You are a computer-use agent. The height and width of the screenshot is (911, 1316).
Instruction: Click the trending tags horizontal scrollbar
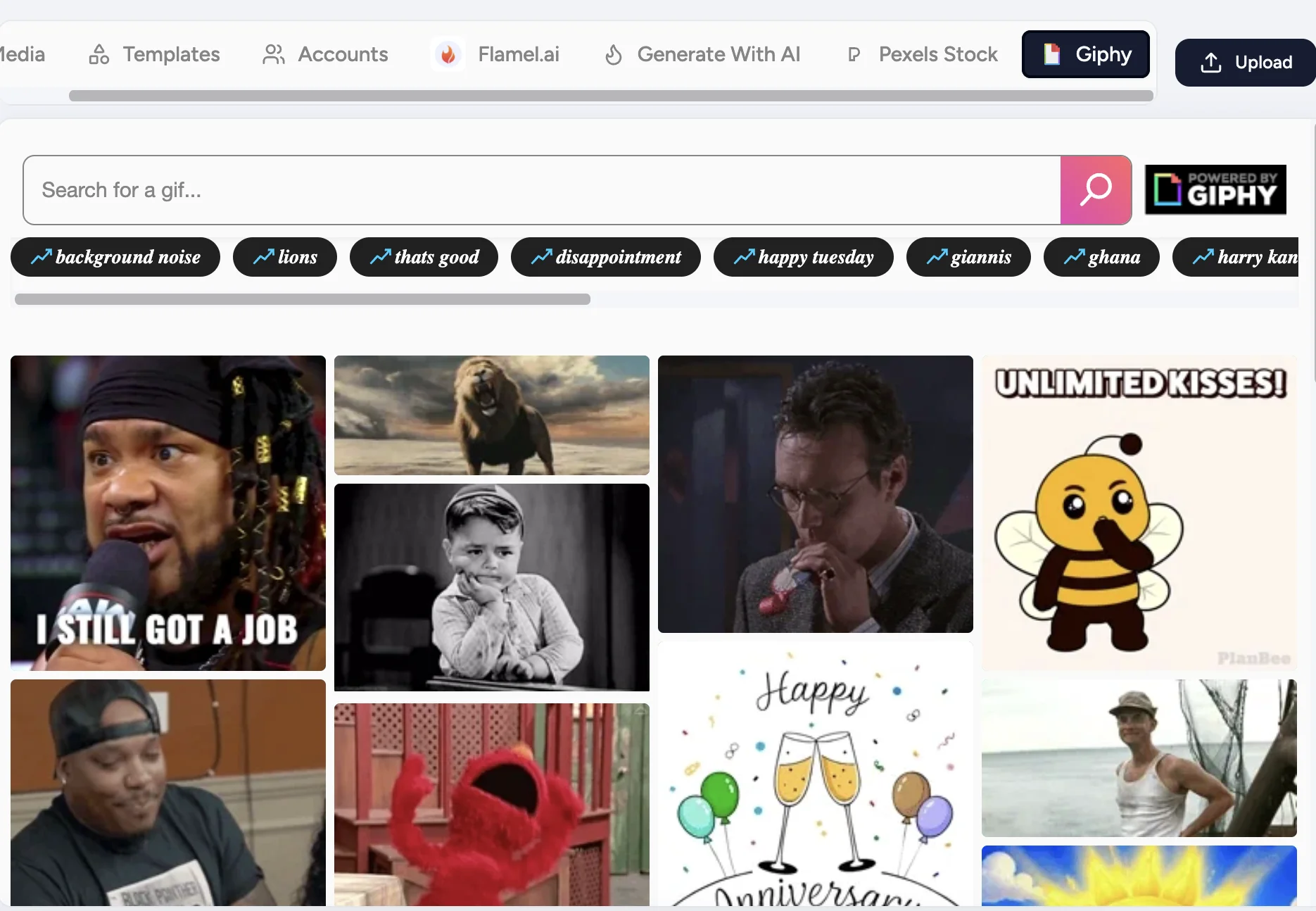303,299
